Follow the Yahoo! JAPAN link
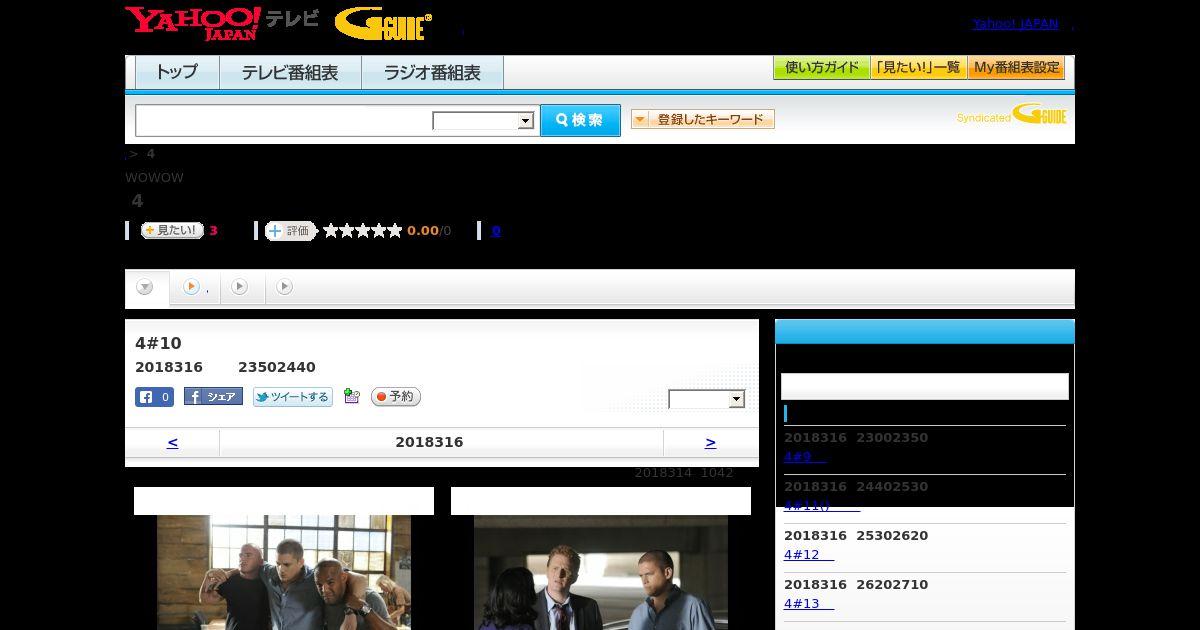 [1015, 24]
